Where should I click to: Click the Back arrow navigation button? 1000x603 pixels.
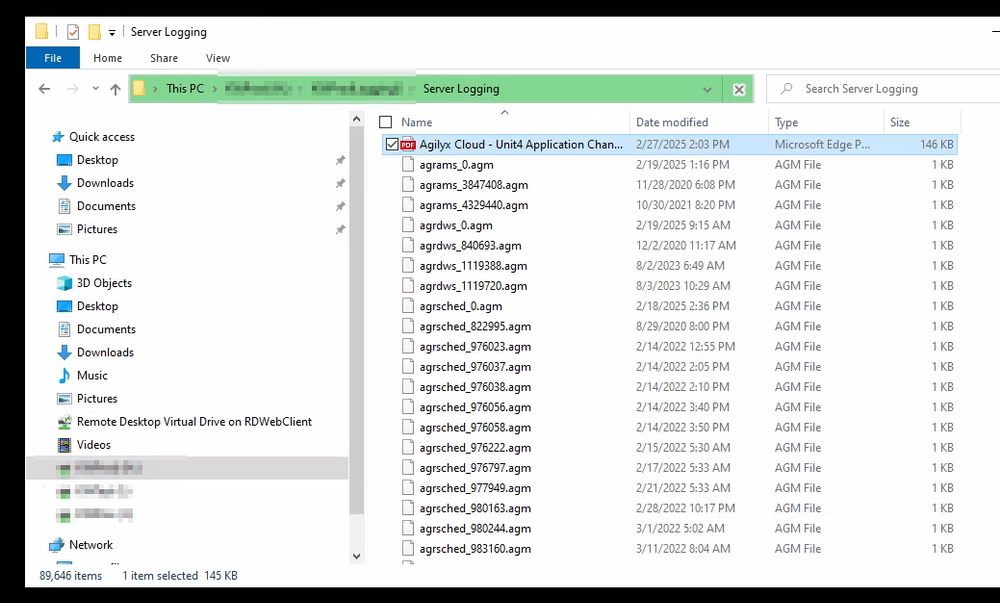44,89
